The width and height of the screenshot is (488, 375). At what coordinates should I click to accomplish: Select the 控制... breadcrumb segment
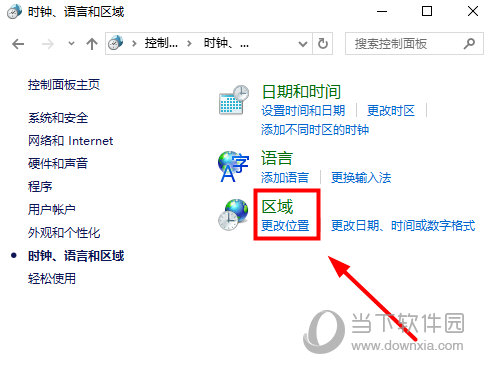(x=161, y=43)
